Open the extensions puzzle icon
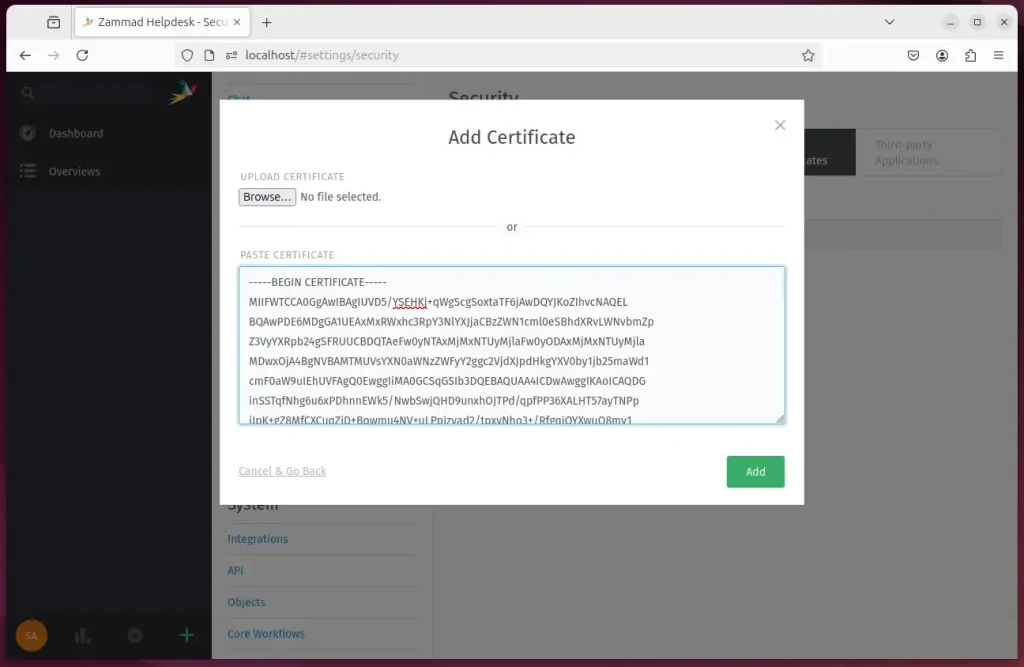Image resolution: width=1024 pixels, height=667 pixels. pos(970,56)
